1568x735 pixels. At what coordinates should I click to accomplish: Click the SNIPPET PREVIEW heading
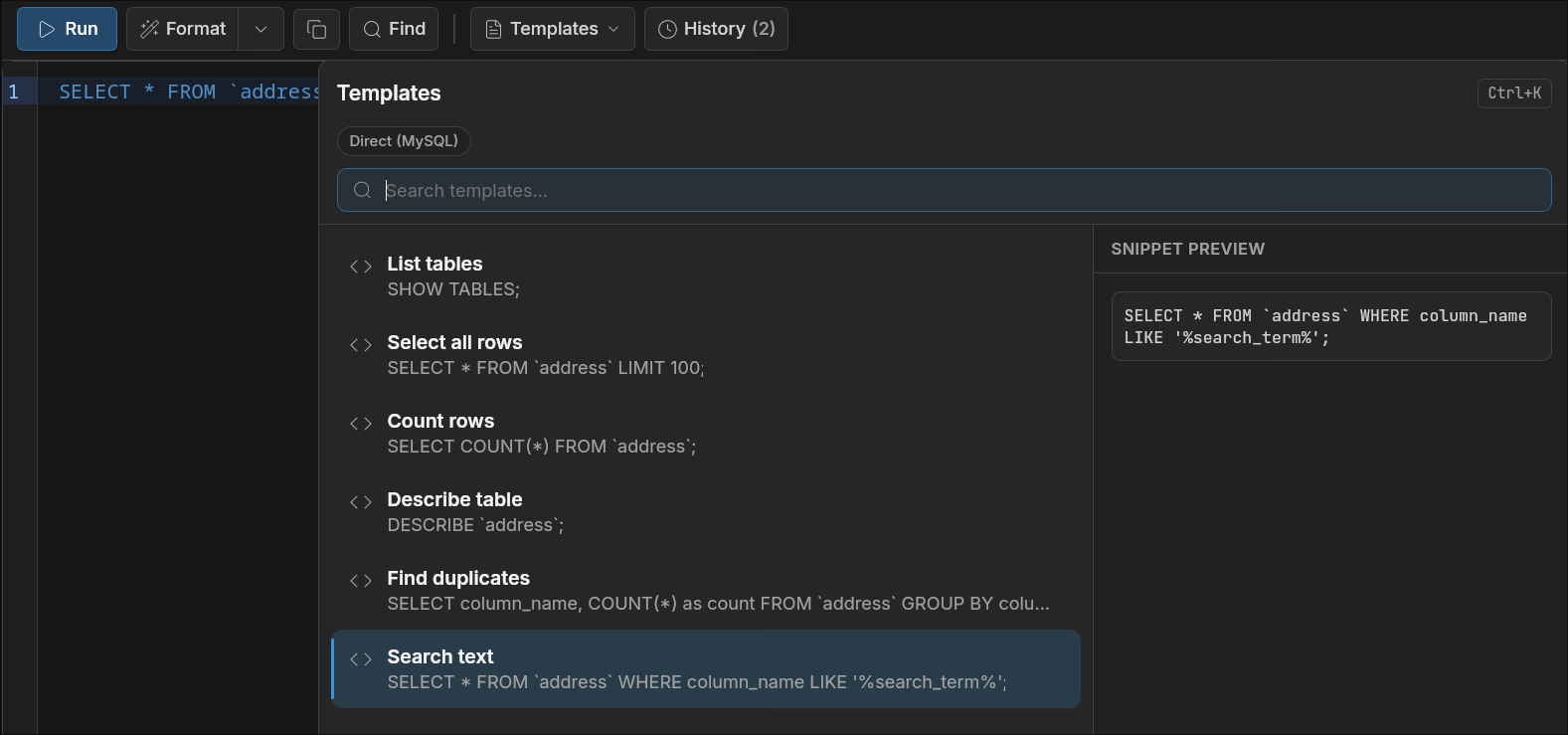coord(1188,249)
